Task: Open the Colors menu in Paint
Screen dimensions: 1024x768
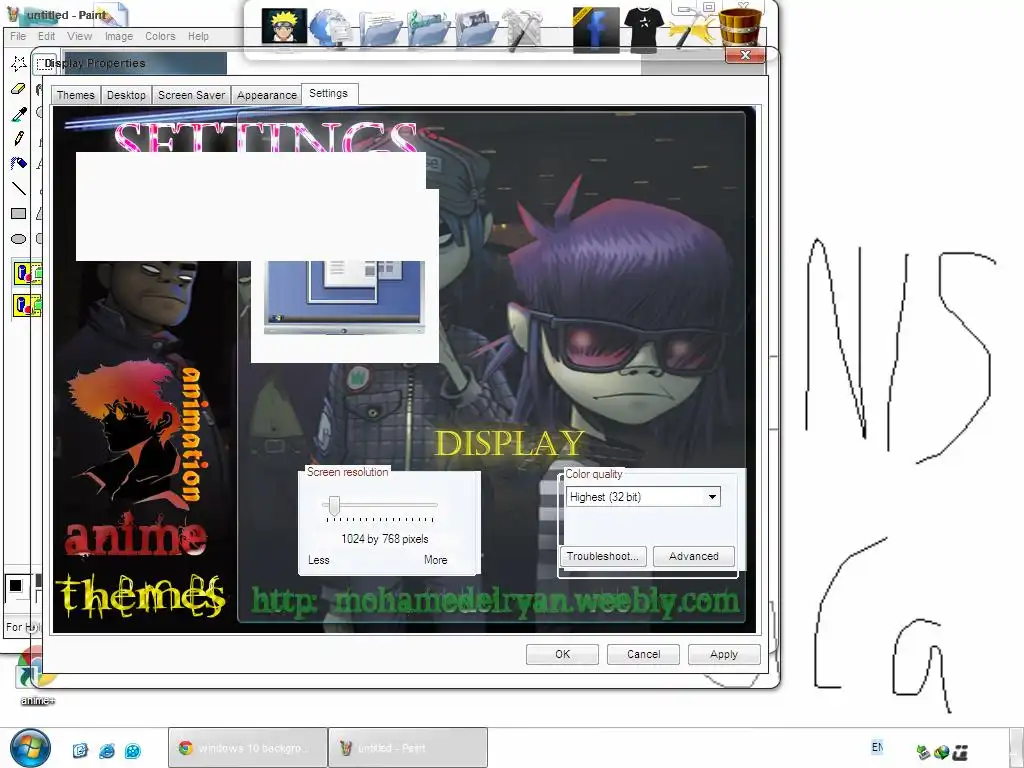Action: click(x=160, y=37)
